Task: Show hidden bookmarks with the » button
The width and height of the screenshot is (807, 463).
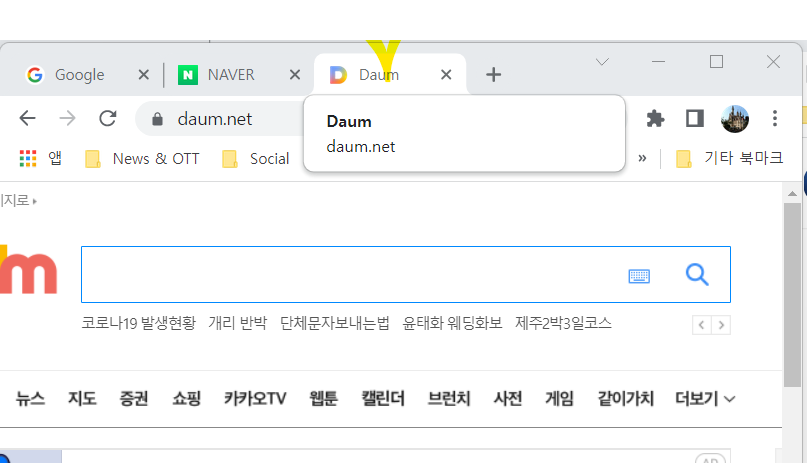Action: coord(642,158)
